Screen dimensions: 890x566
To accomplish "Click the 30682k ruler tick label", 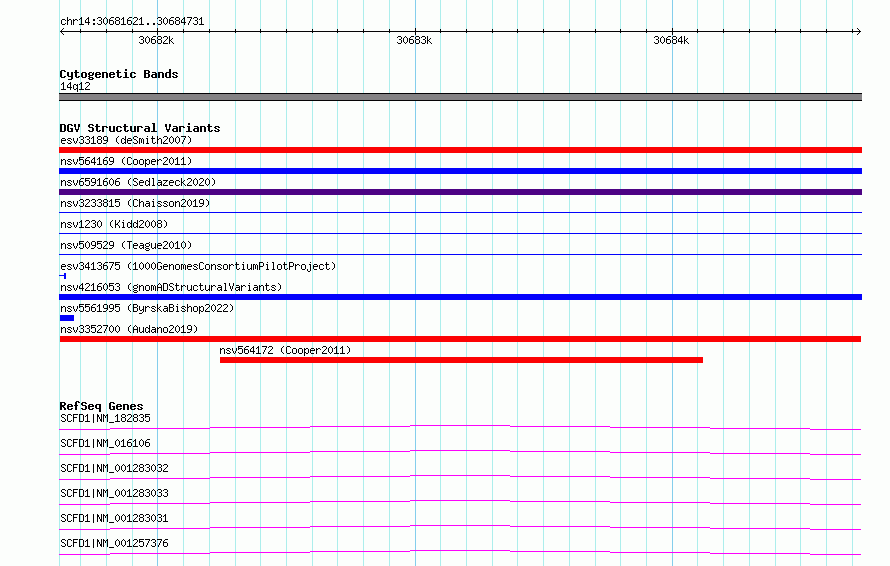I will tap(156, 40).
